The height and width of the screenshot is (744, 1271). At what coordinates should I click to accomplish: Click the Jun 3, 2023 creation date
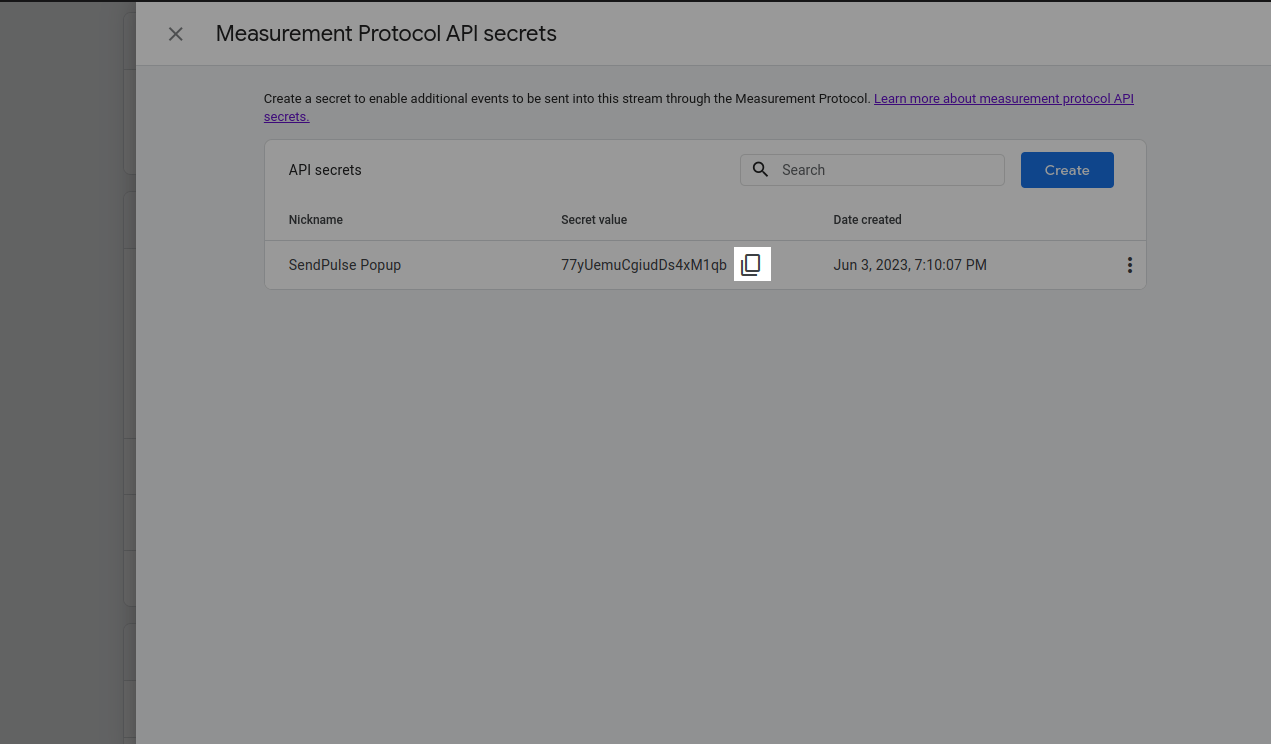click(910, 265)
